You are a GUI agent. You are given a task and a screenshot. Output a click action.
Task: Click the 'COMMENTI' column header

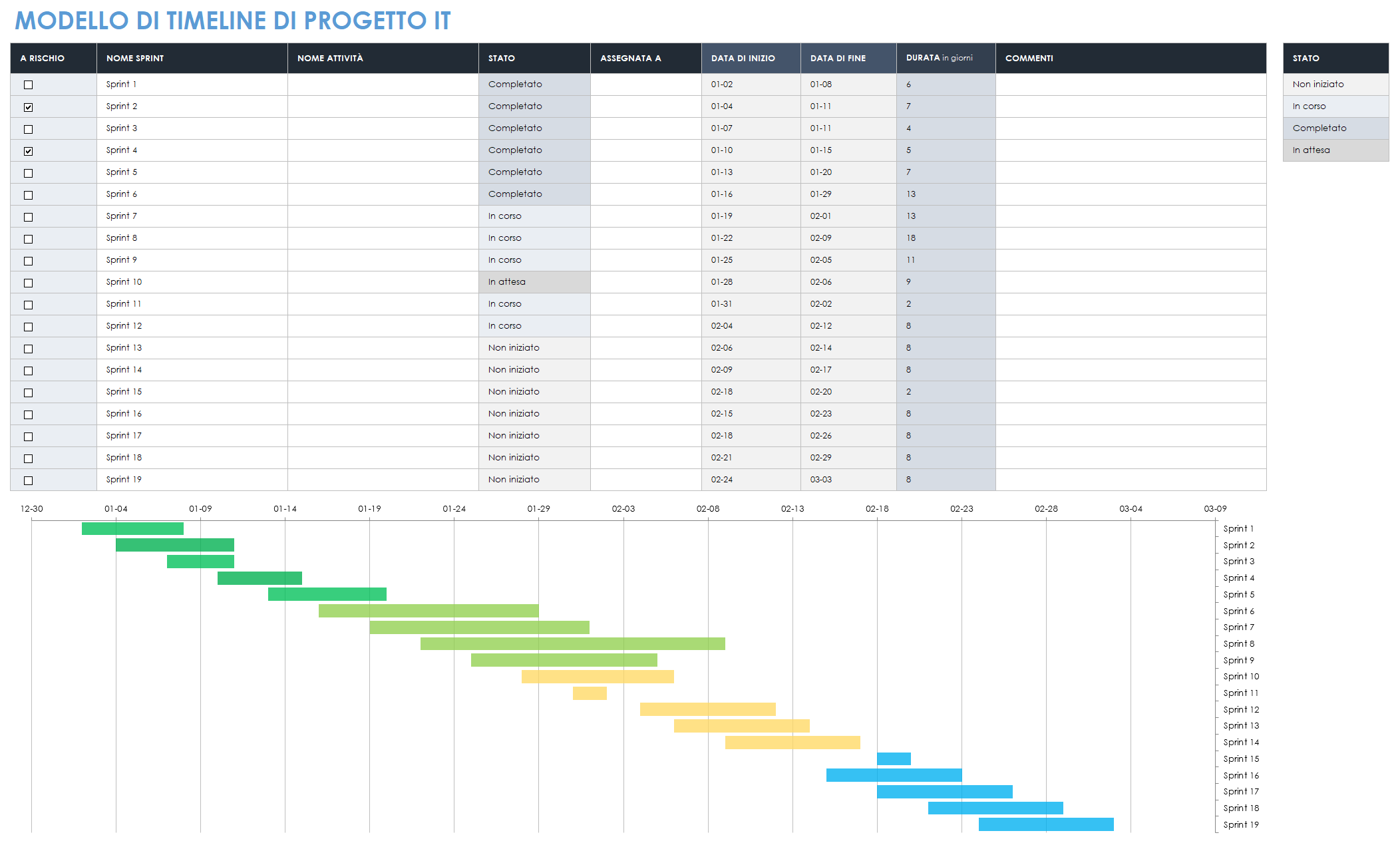tap(1131, 58)
